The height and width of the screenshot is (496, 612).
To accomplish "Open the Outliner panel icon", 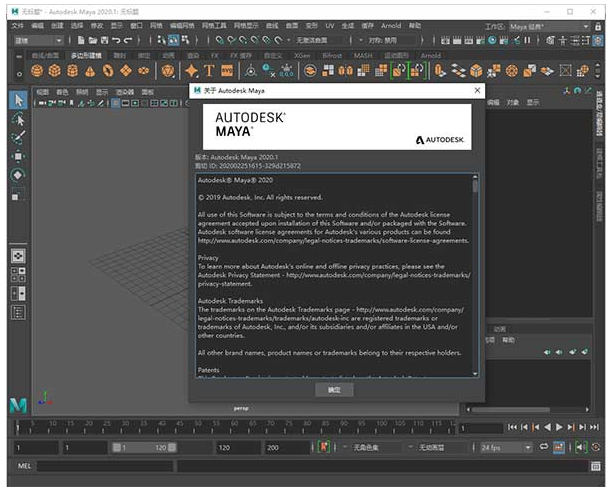I will [x=18, y=313].
